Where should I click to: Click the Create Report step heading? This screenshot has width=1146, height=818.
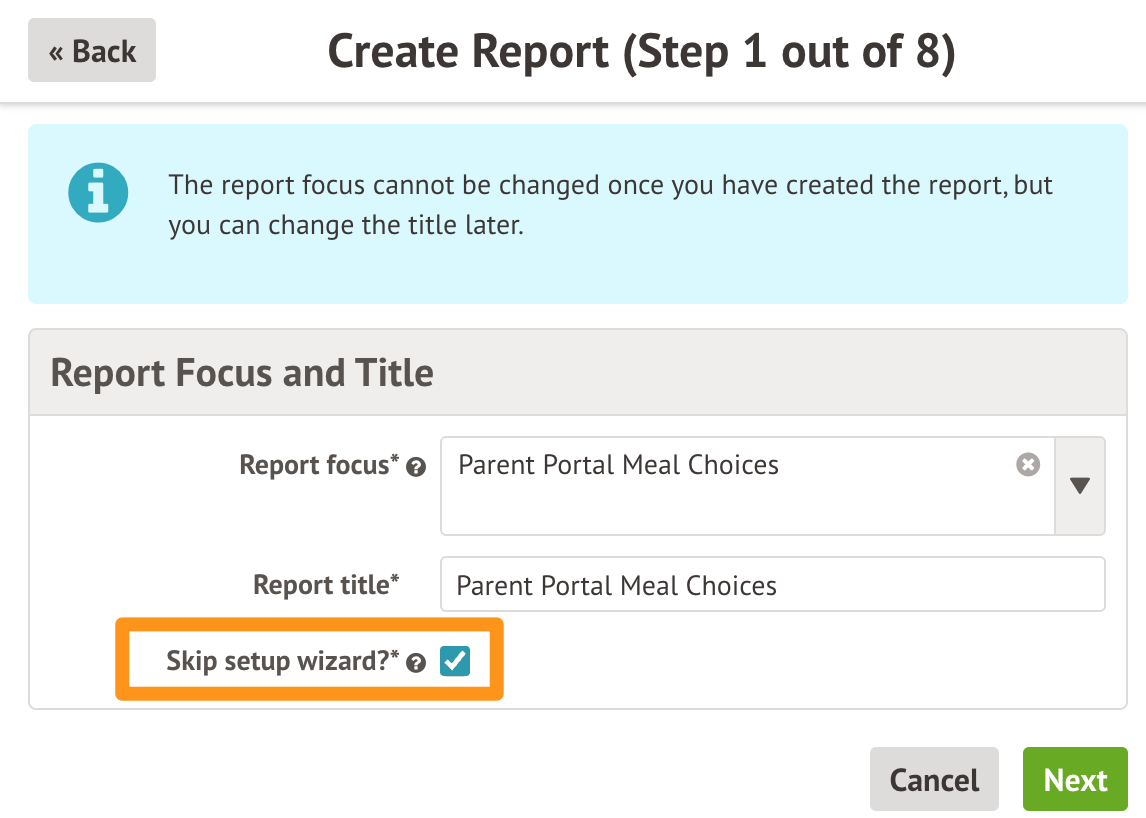pos(641,51)
